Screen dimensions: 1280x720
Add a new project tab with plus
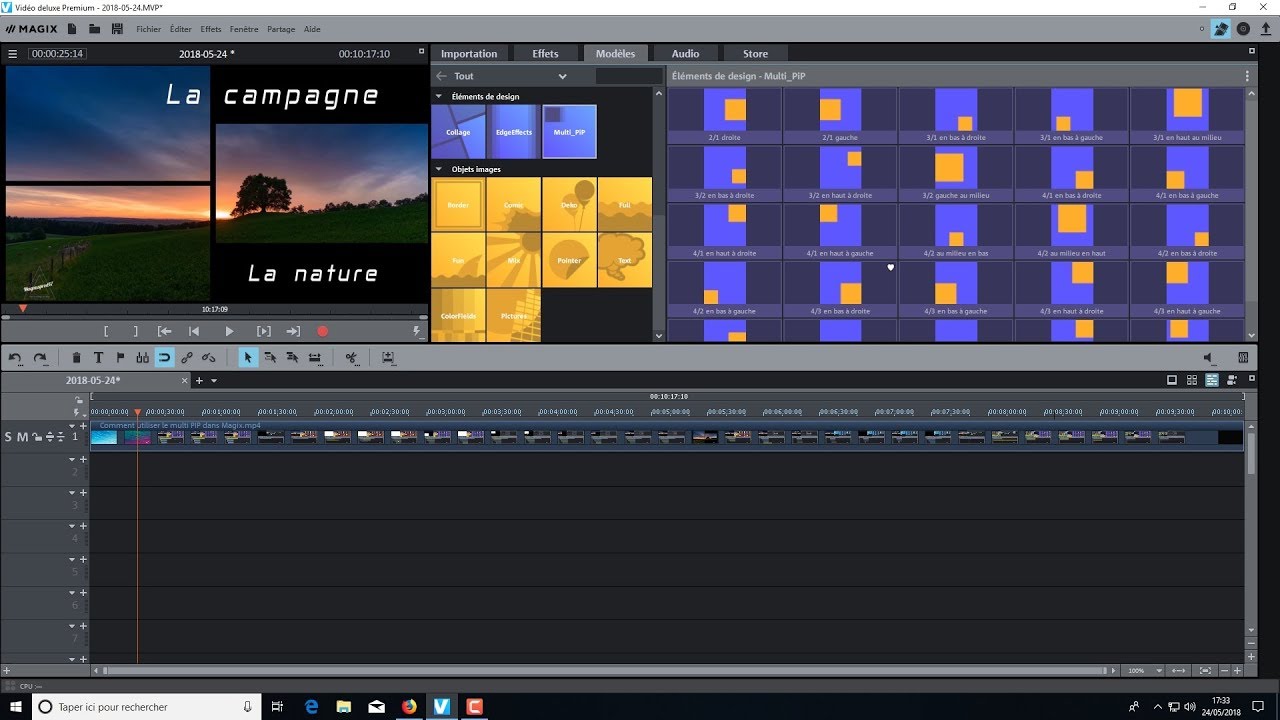tap(199, 381)
